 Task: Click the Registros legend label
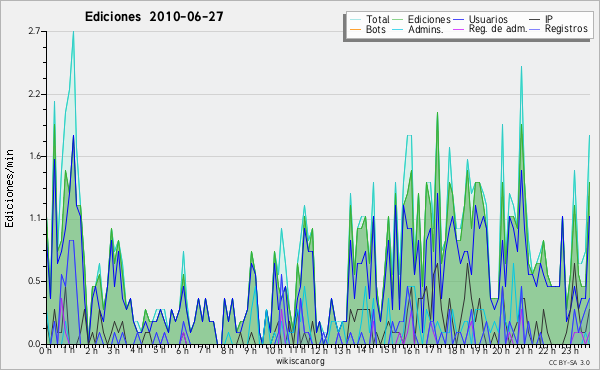point(566,29)
